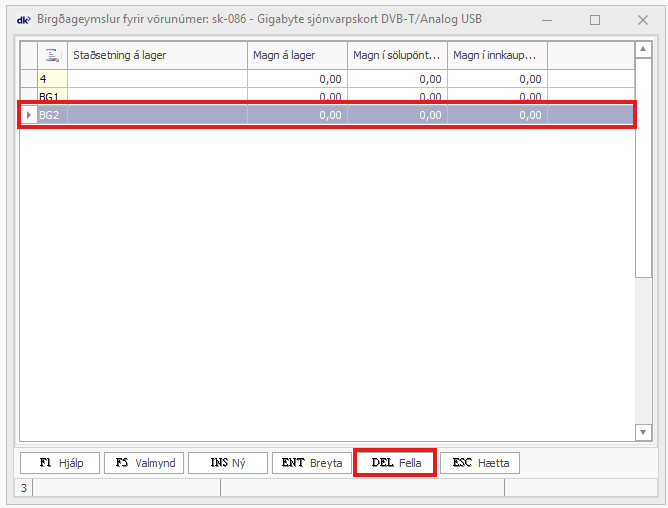Click the Magn í innkaup... column header
668x508 pixels.
(x=497, y=56)
